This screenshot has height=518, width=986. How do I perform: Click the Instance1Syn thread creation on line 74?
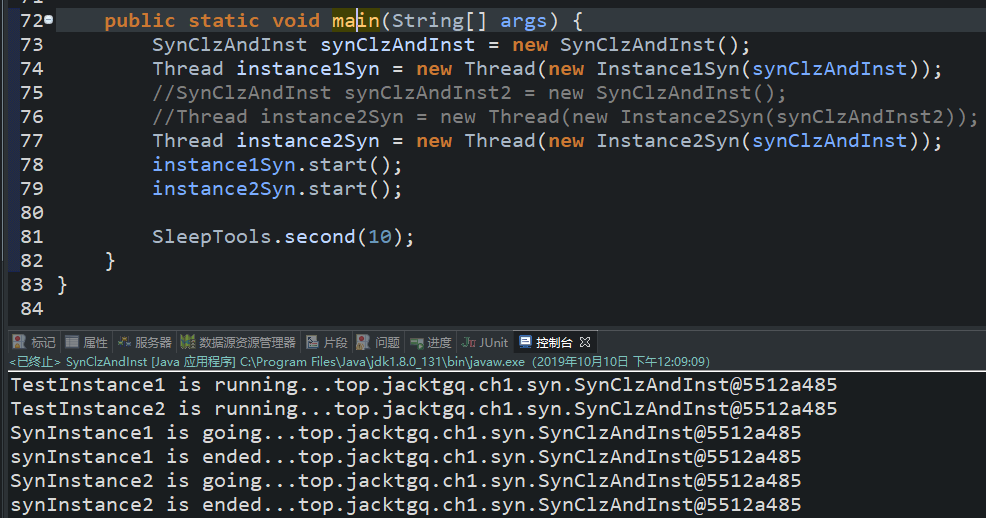(x=547, y=69)
